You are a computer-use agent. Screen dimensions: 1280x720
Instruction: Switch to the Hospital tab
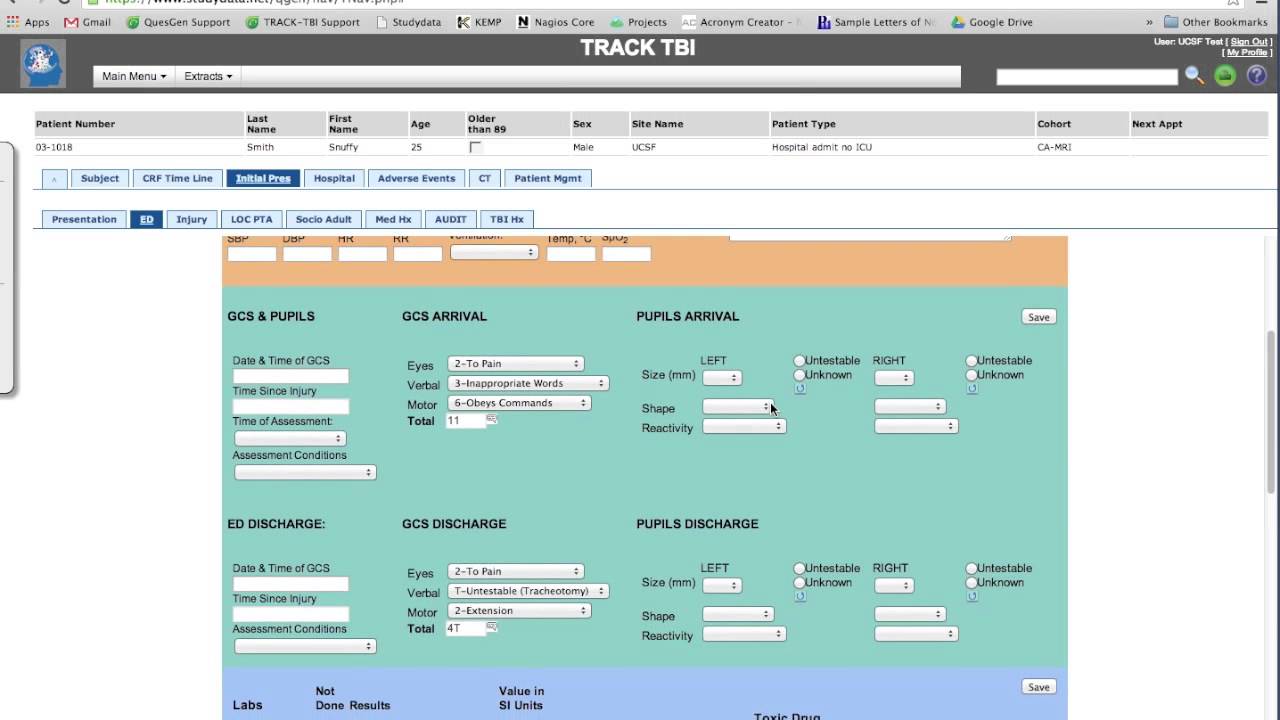[334, 178]
